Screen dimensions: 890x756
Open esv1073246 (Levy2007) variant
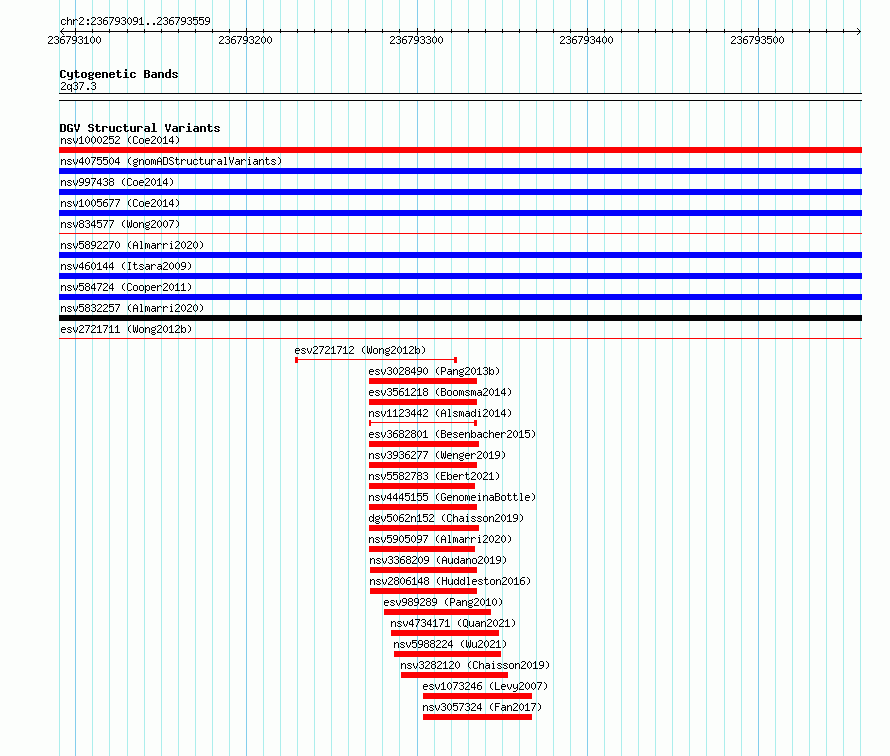tap(485, 686)
